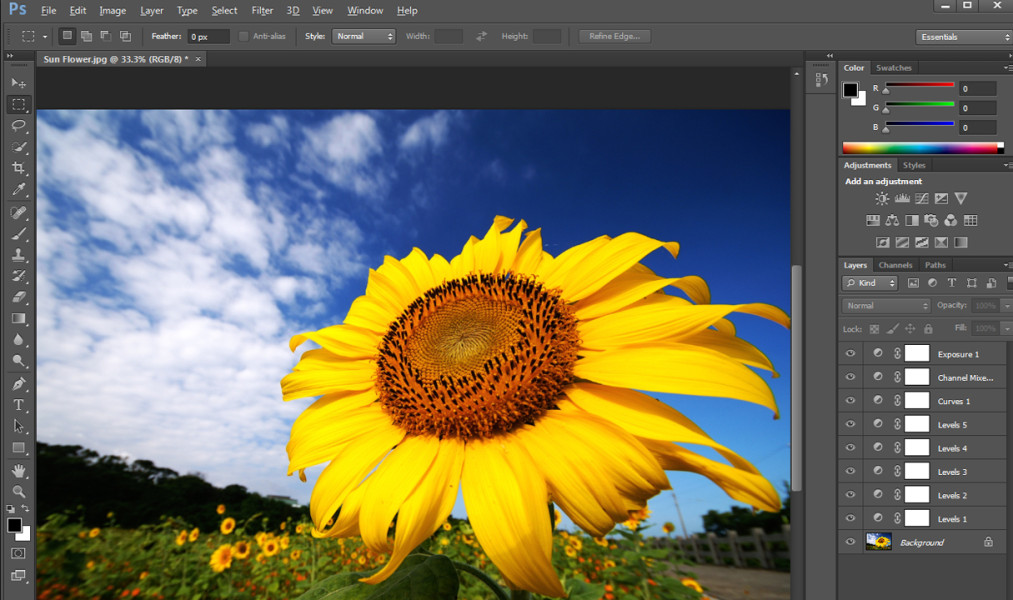
Task: Open the Style dropdown set to Normal
Action: pyautogui.click(x=364, y=36)
